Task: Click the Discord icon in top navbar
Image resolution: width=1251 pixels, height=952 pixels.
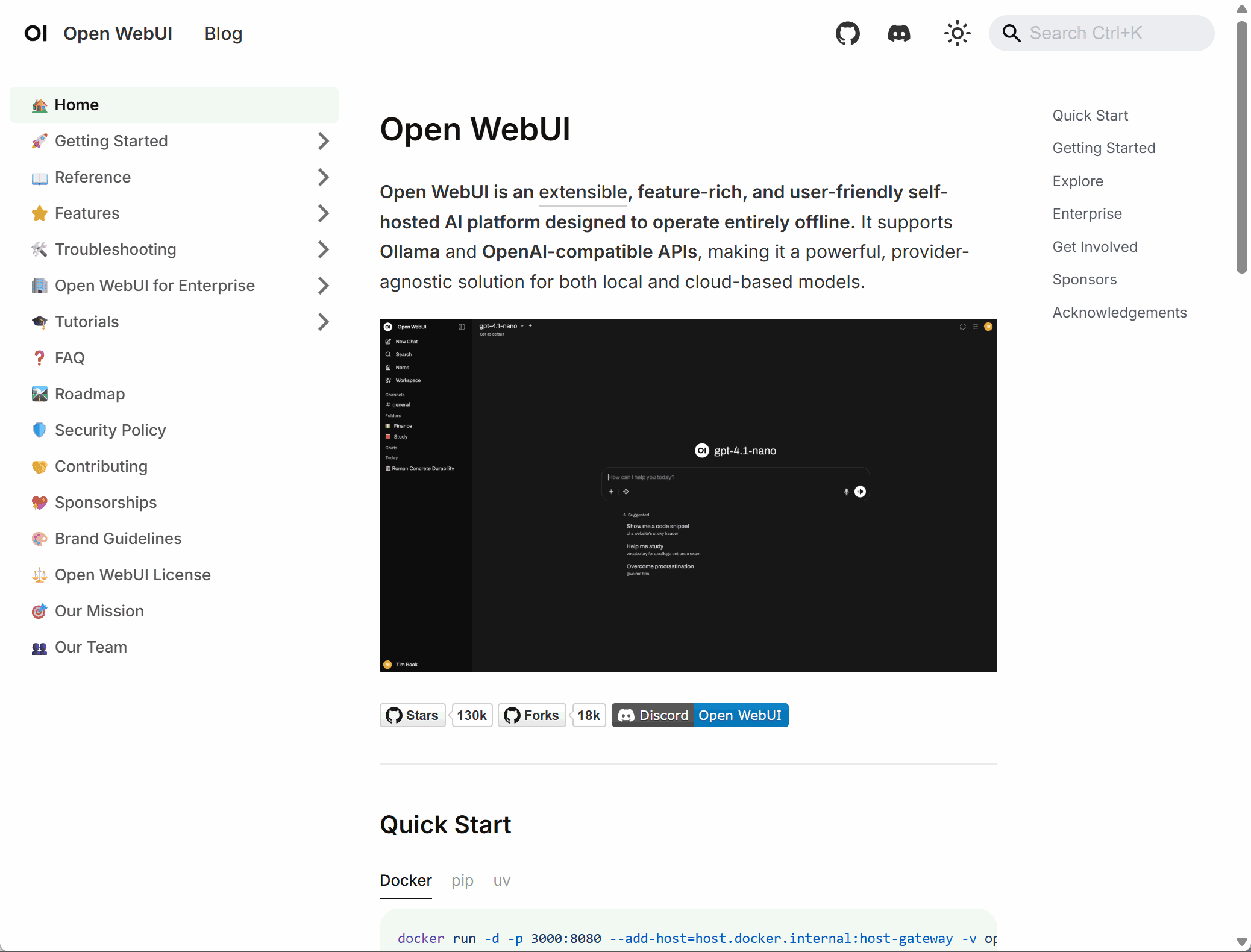Action: tap(899, 33)
